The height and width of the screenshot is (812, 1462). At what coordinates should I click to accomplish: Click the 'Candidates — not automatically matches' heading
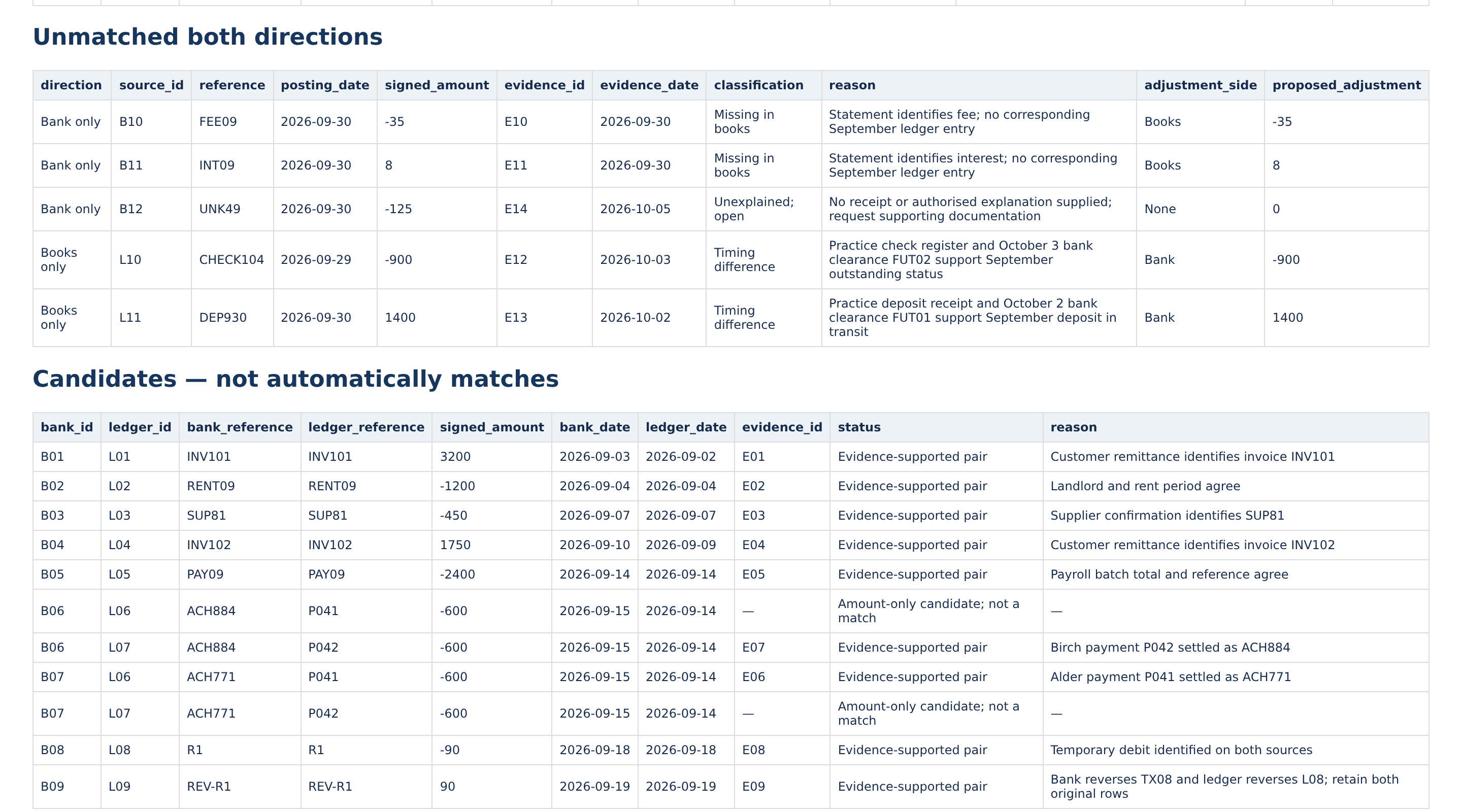click(x=295, y=379)
